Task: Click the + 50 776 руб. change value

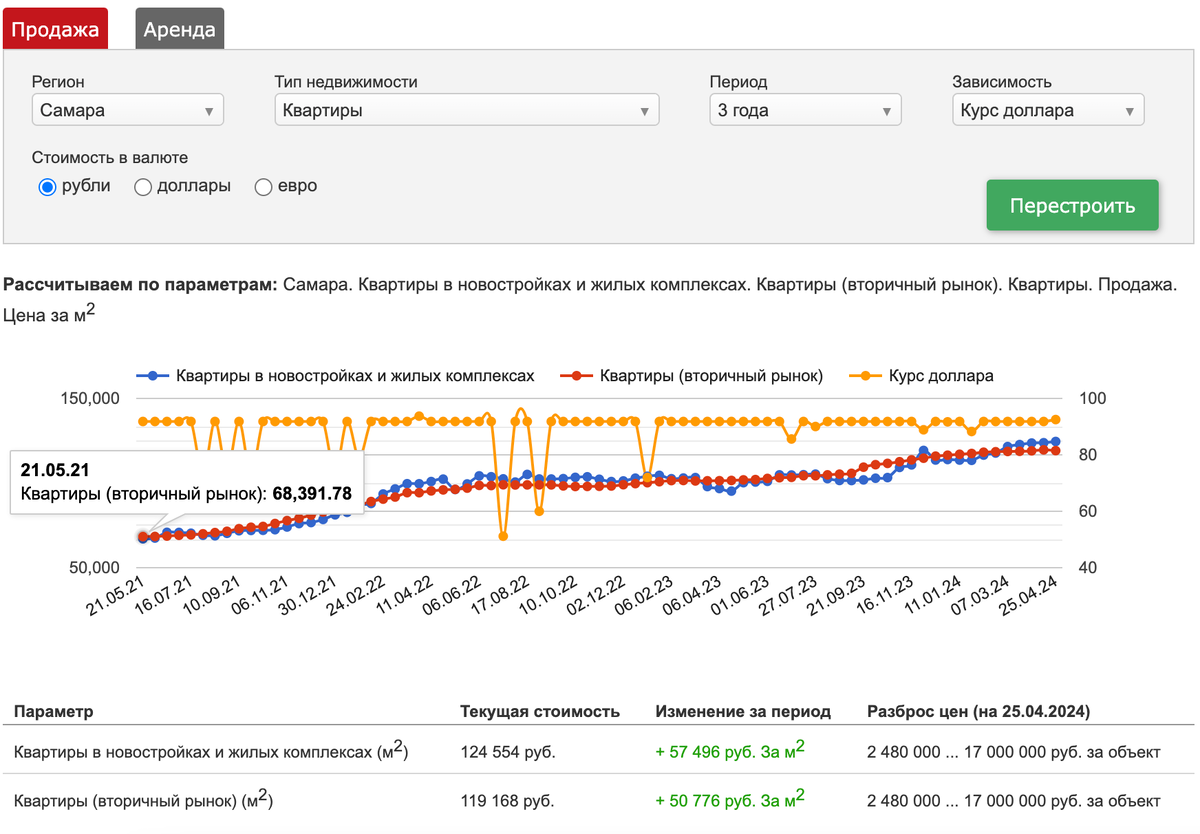Action: pos(731,800)
